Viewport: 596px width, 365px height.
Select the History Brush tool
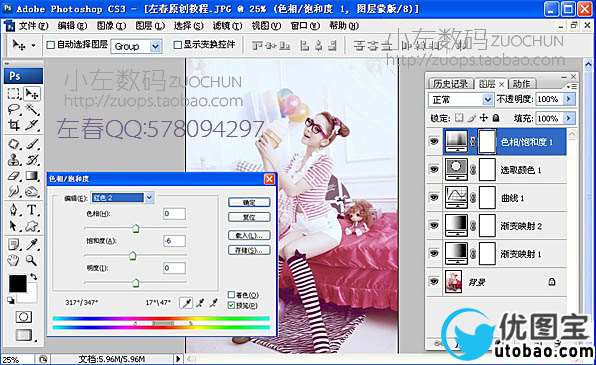[32, 160]
